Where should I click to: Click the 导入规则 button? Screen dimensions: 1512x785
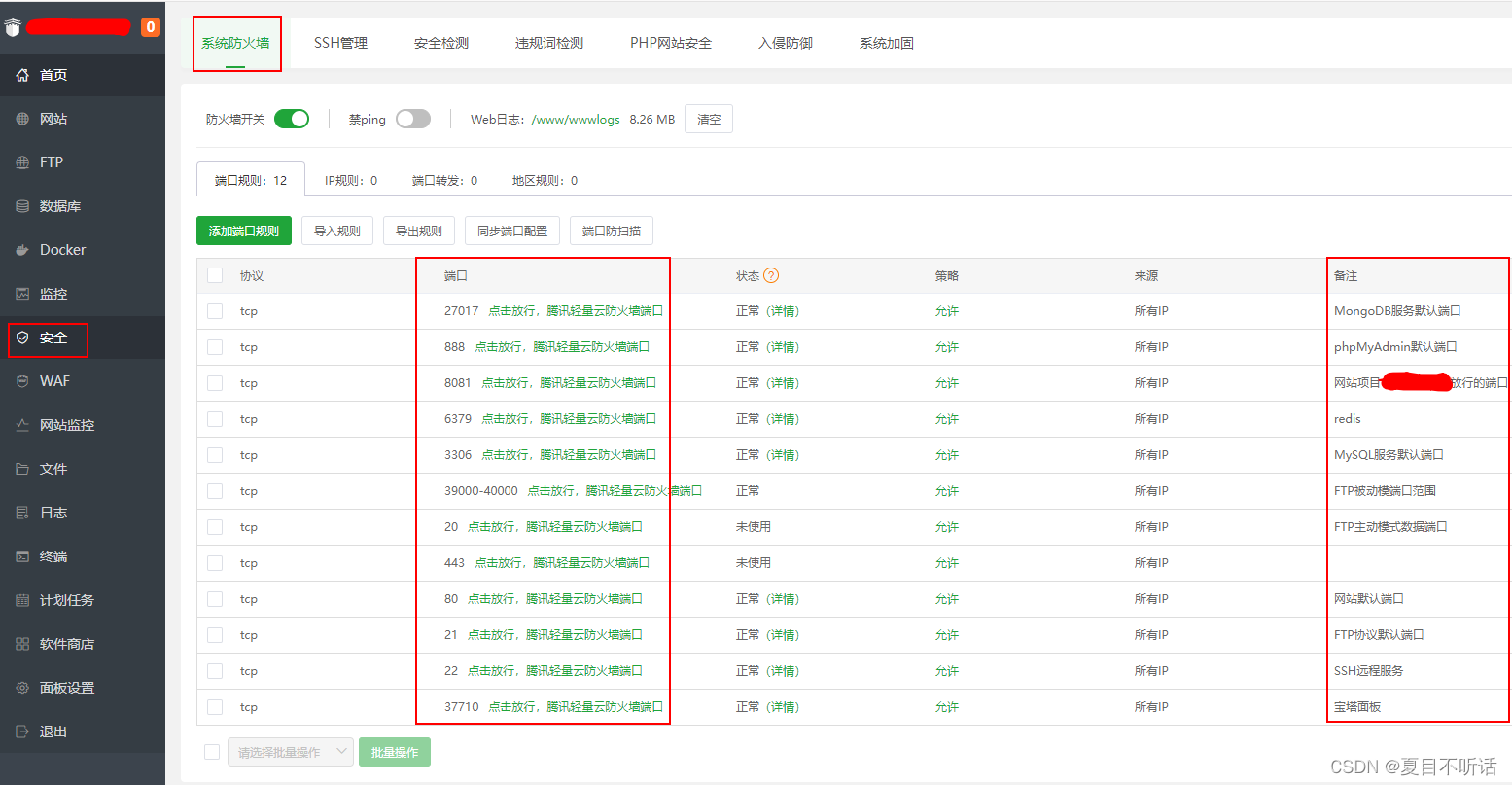point(337,231)
